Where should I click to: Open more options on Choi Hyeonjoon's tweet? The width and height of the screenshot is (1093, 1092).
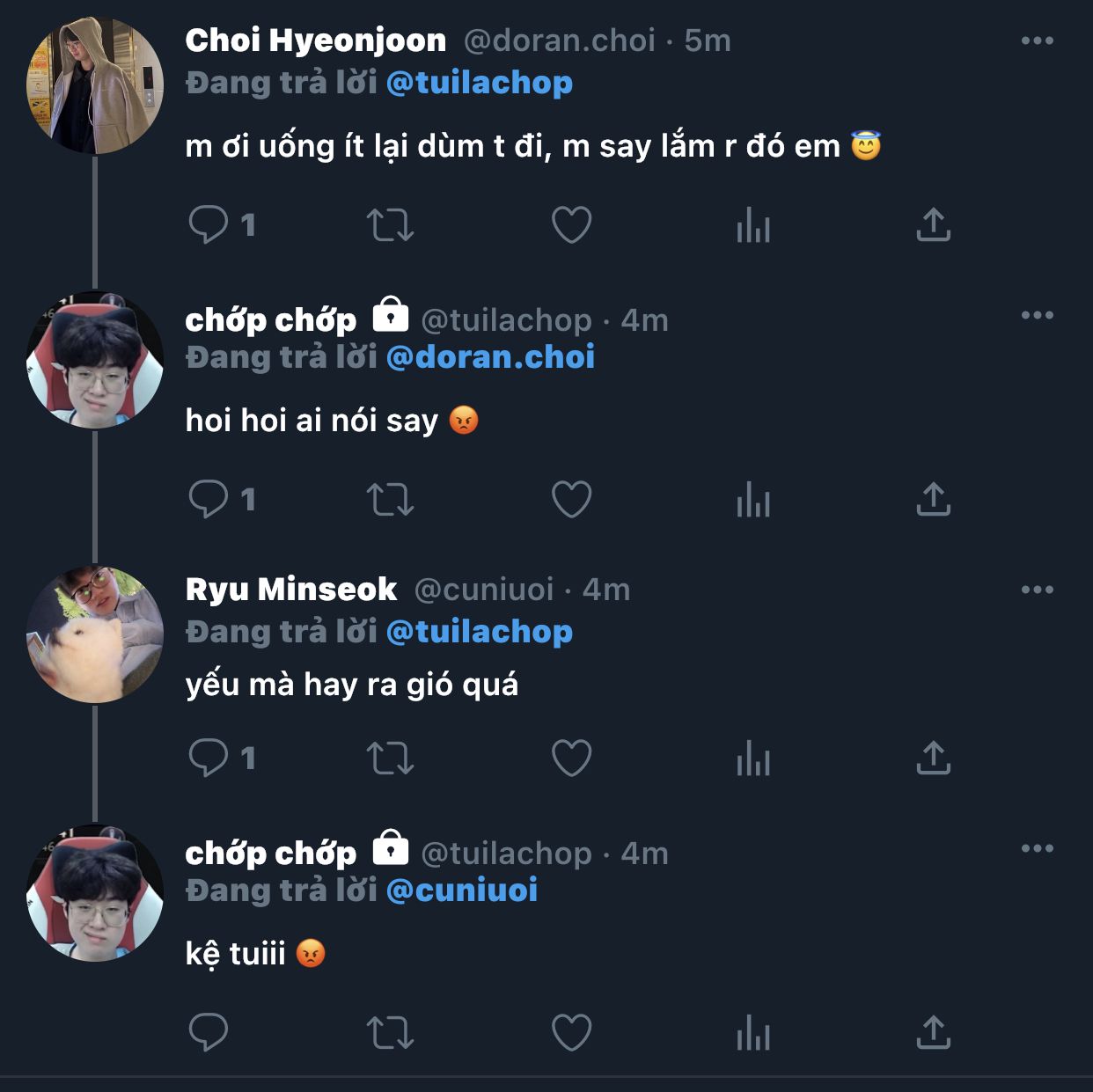coord(1037,40)
